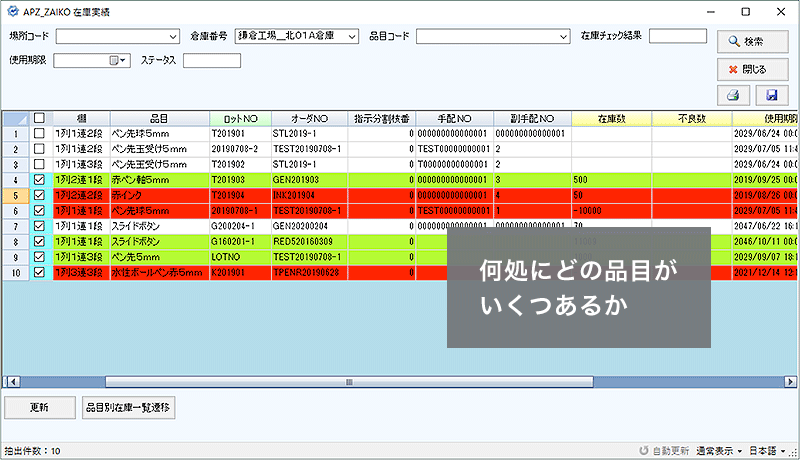
Task: Open the 日本語 language menu
Action: 773,451
